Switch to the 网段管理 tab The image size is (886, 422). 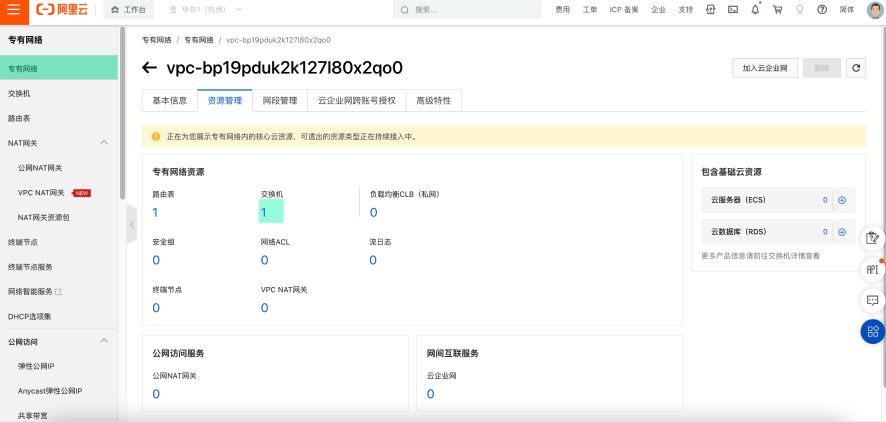click(x=280, y=100)
